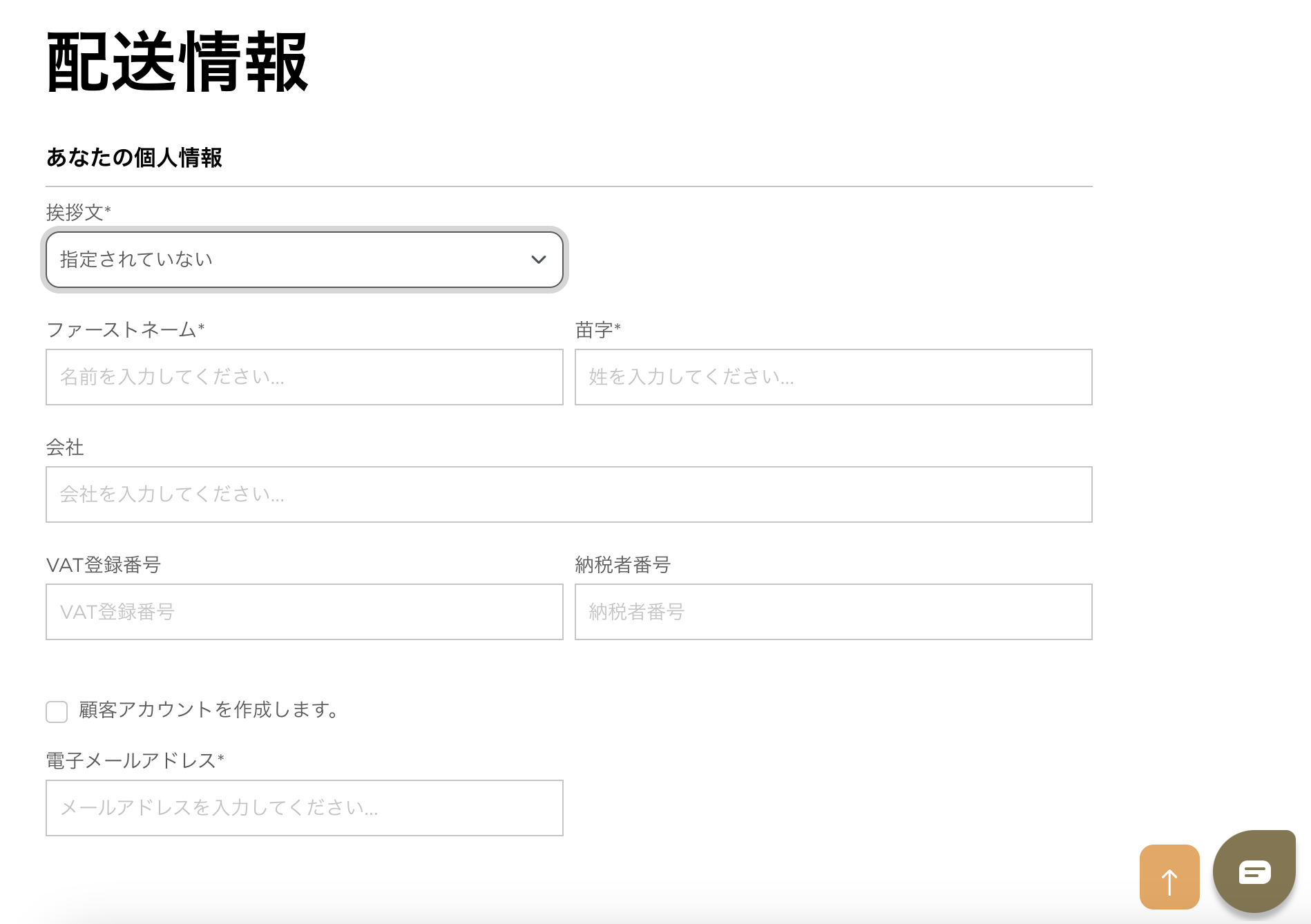1311x924 pixels.
Task: Select the 会社を入力してください company field
Action: coord(568,494)
